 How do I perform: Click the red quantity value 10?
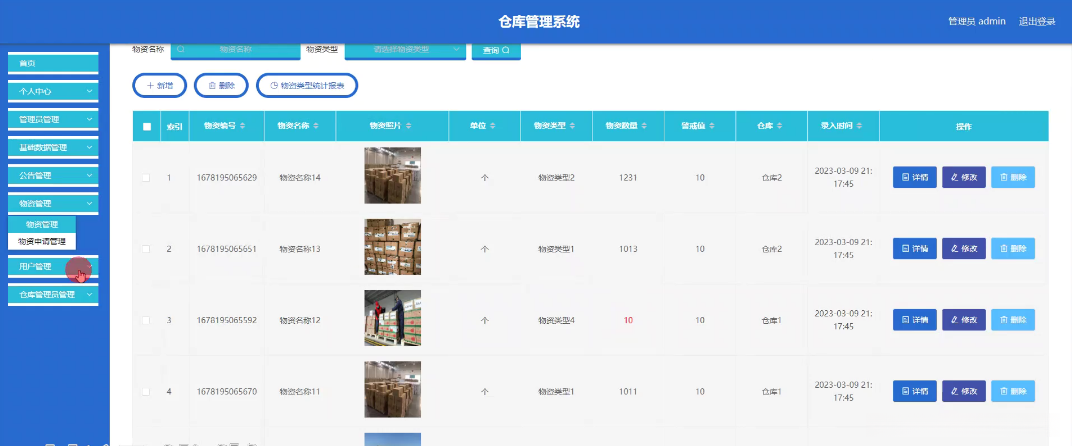pyautogui.click(x=628, y=320)
